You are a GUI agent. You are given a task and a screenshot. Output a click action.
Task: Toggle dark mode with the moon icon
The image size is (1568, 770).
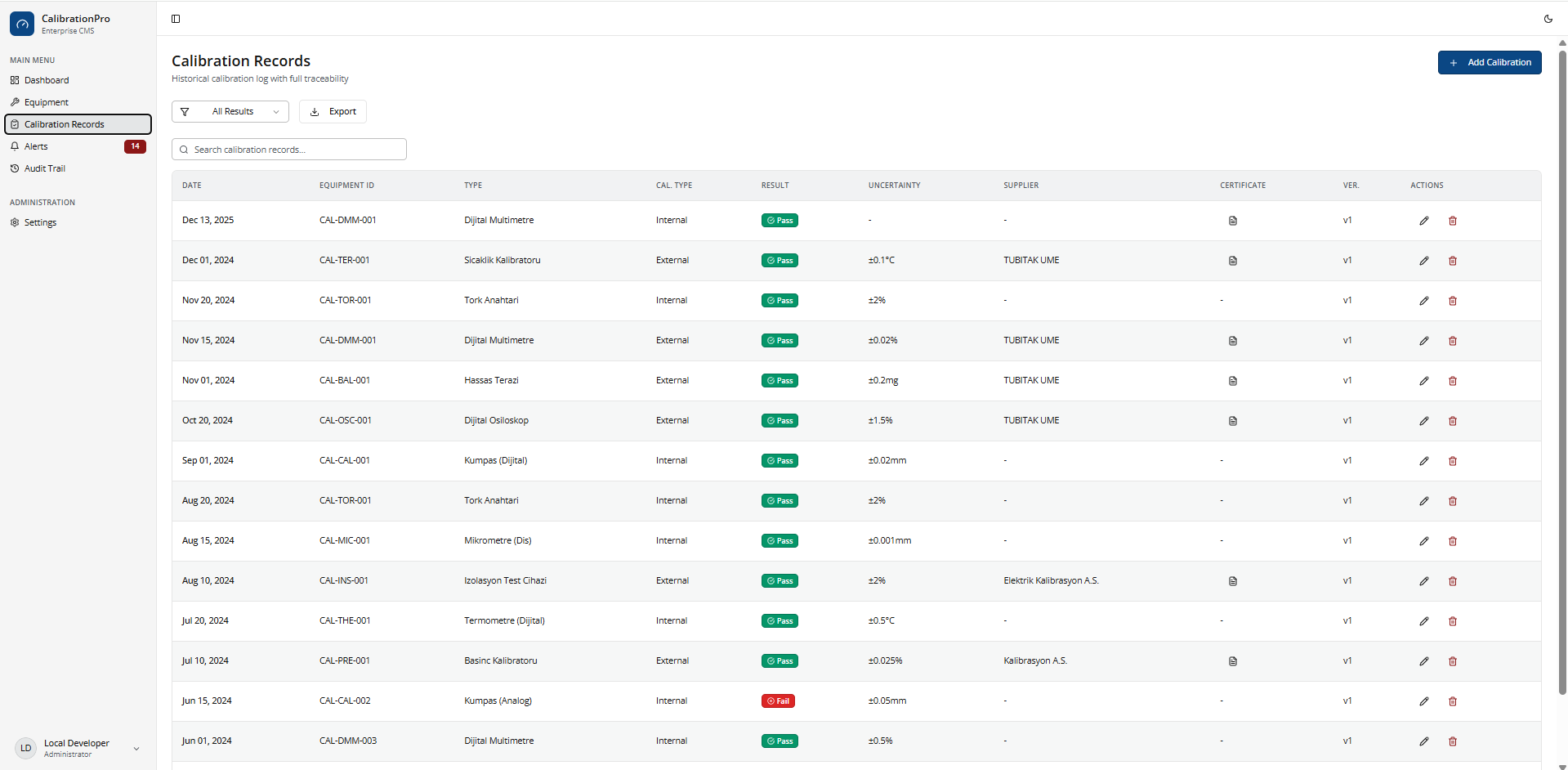pos(1549,19)
